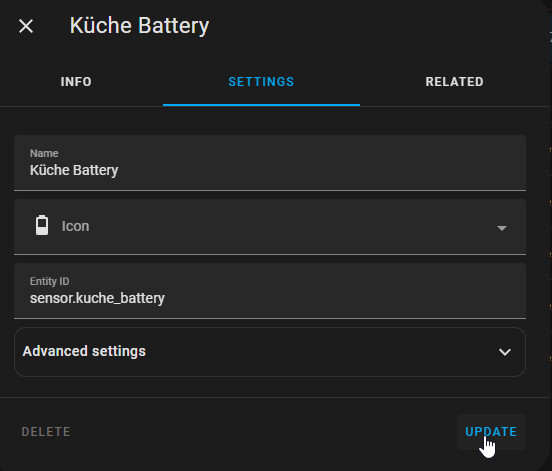The height and width of the screenshot is (471, 552).
Task: Open the Icon picker dropdown arrow
Action: click(x=502, y=228)
